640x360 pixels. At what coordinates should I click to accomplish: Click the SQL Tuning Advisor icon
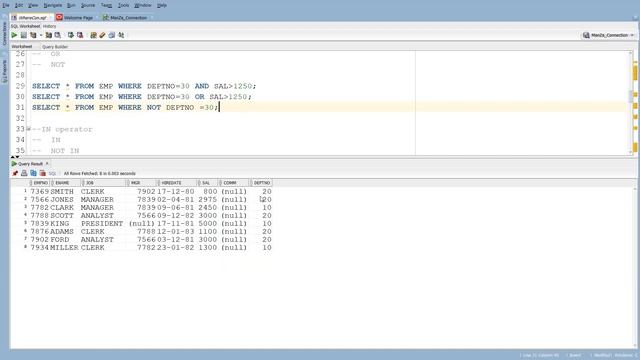58,36
